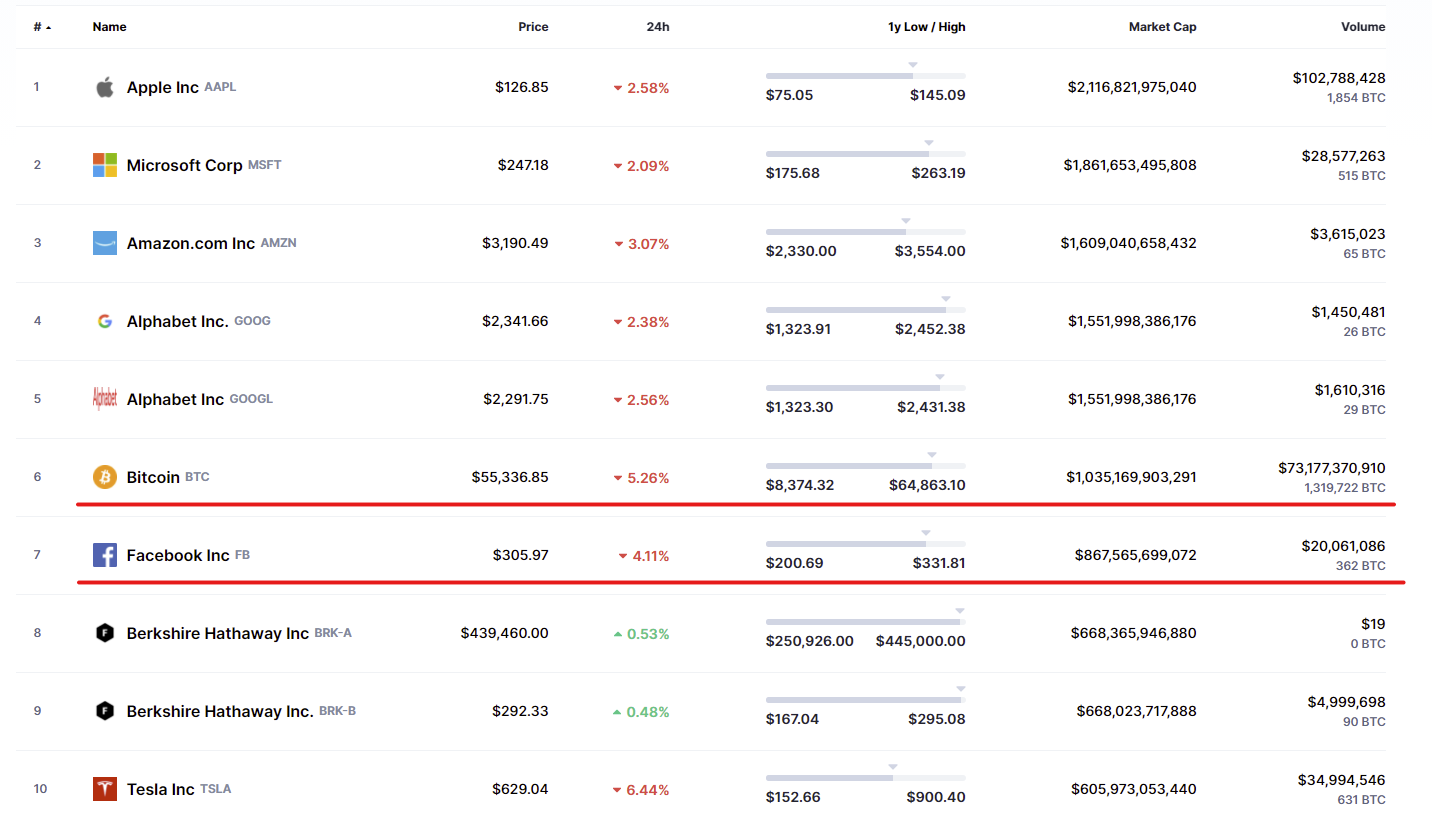Click the Bitcoin orange coin icon

coord(105,477)
